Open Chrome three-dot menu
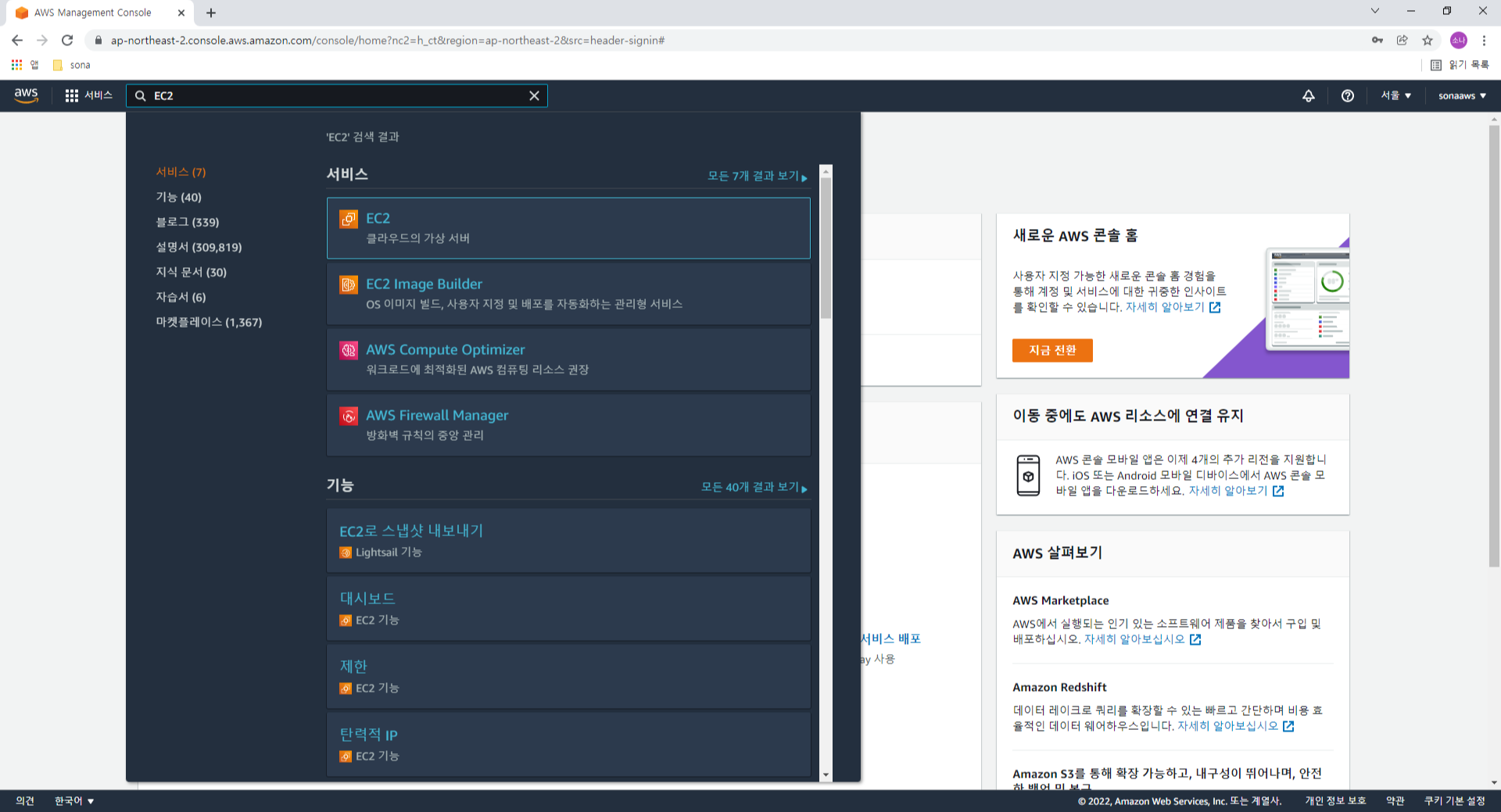1501x812 pixels. pyautogui.click(x=1484, y=40)
